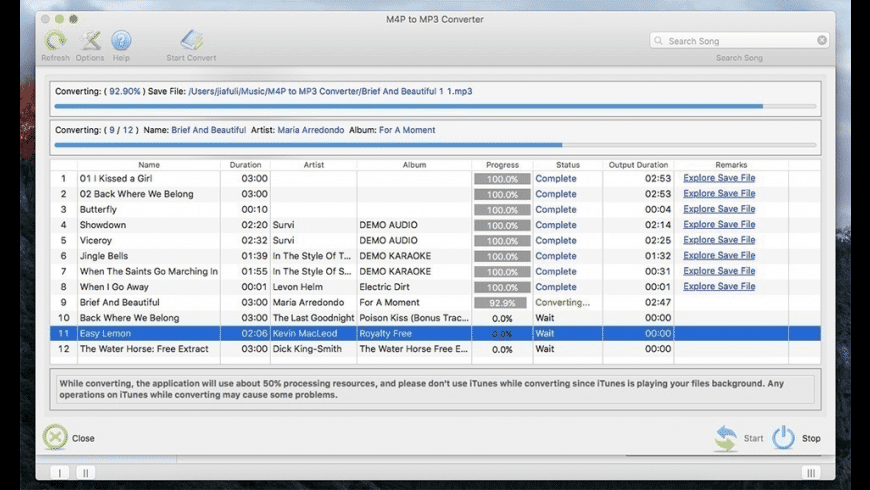The image size is (870, 490).
Task: Click artist 'Kevin MacLeod' cell
Action: pos(305,334)
